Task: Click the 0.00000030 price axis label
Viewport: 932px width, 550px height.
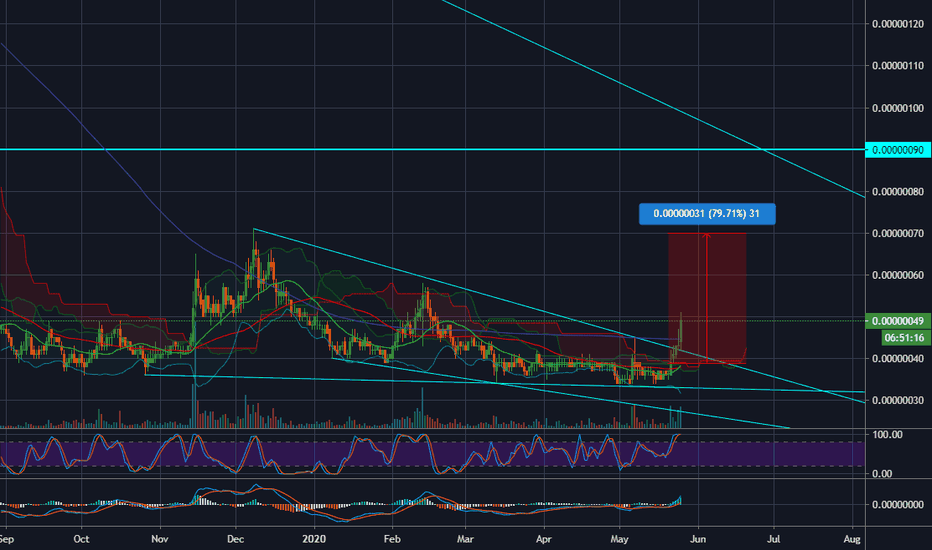Action: coord(898,400)
